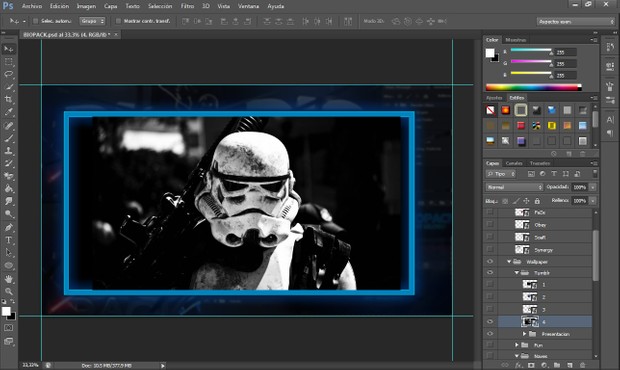Change the screen mode
This screenshot has height=370, width=620.
click(8, 341)
